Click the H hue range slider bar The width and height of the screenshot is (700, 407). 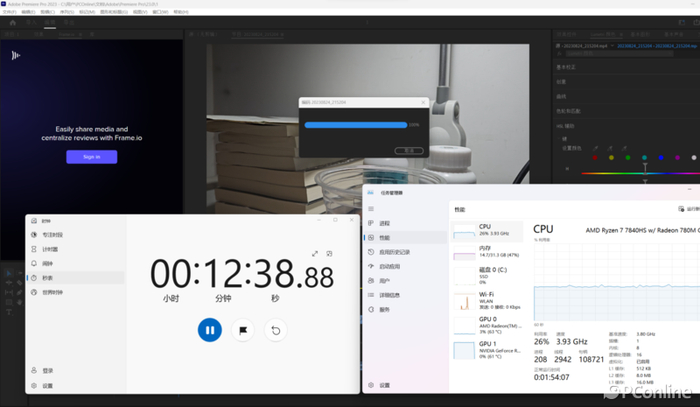pyautogui.click(x=640, y=173)
